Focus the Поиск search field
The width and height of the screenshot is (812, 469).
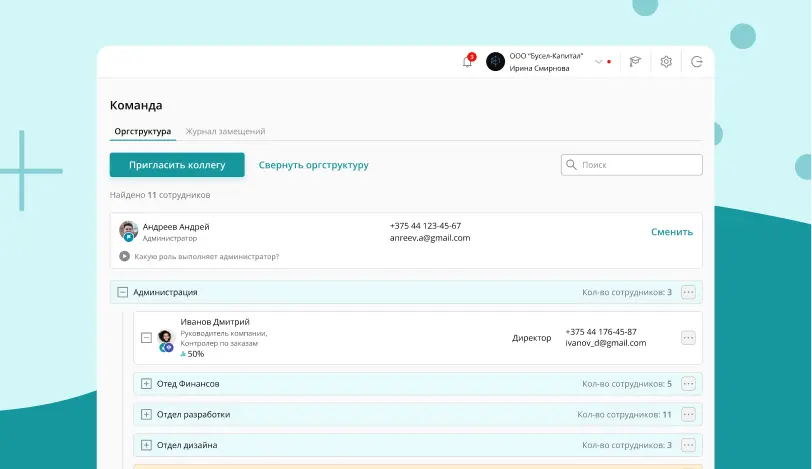tap(632, 165)
